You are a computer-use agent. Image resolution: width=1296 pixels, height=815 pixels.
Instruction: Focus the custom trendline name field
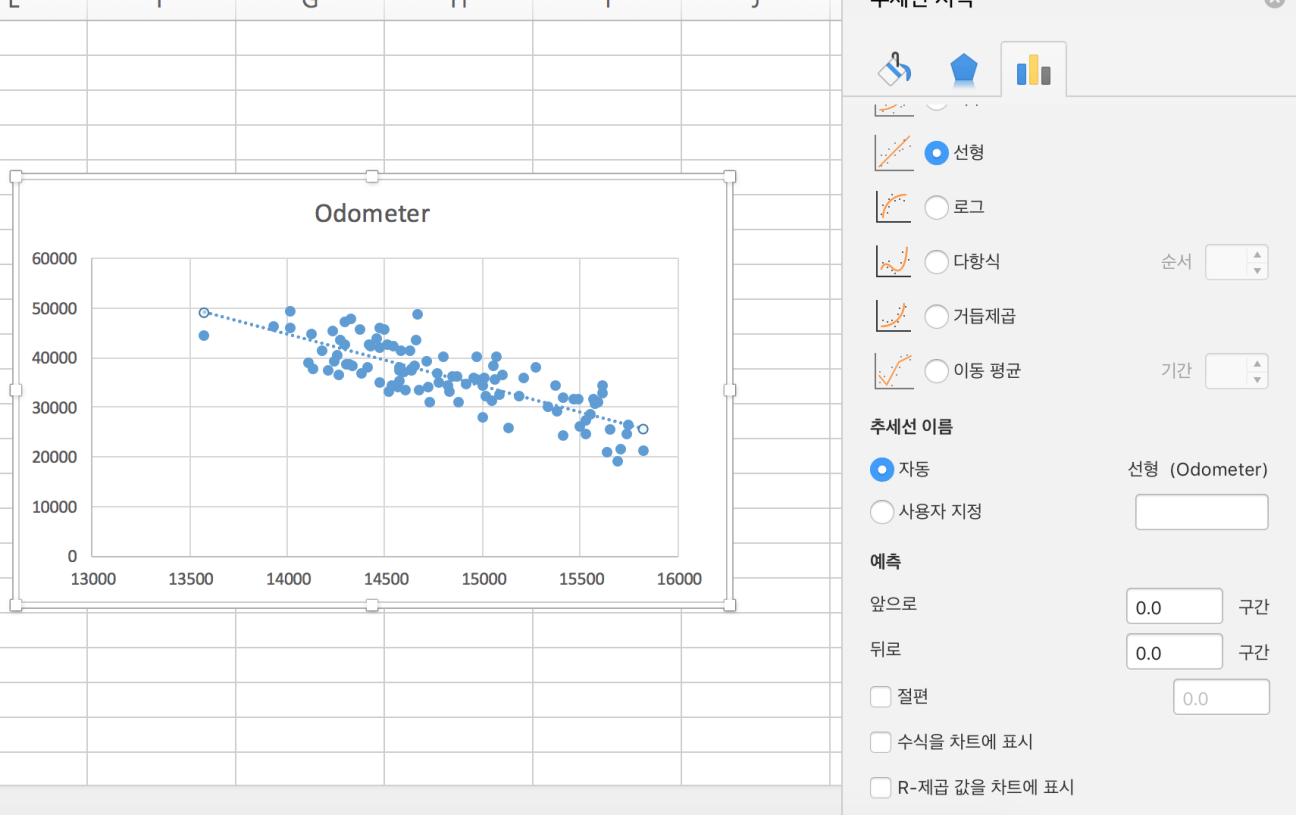tap(1202, 512)
